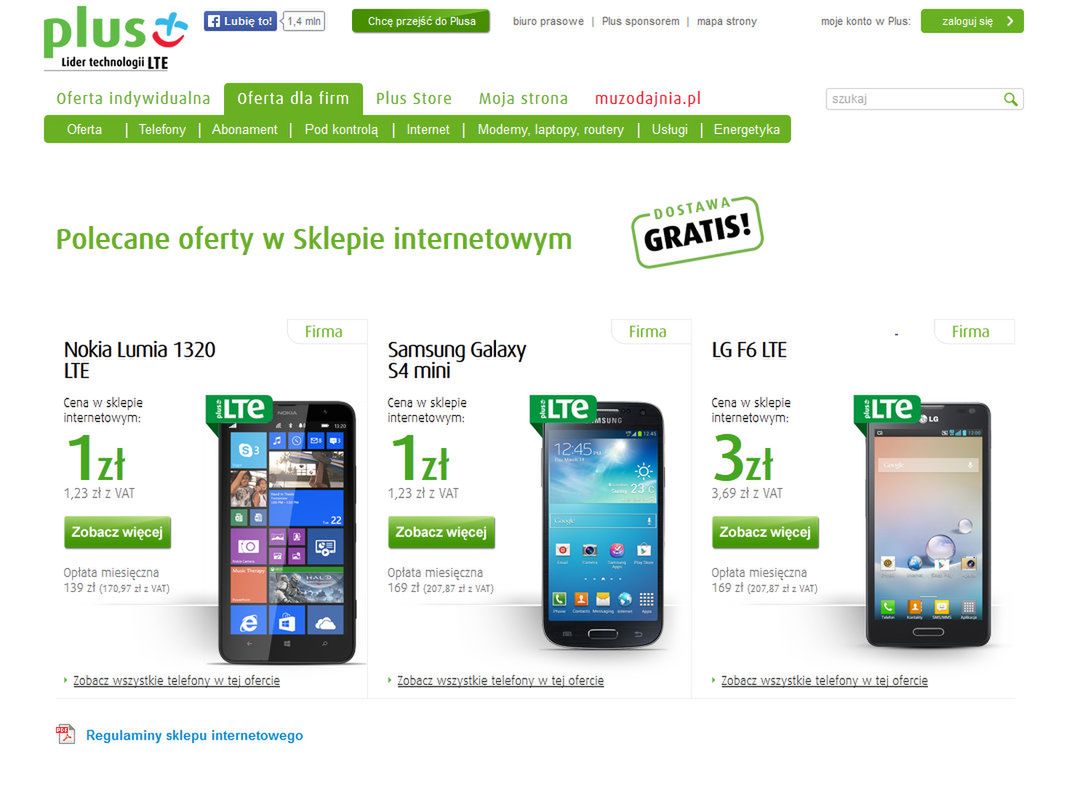Click the search magnifier icon
Image resolution: width=1084 pixels, height=809 pixels.
[x=1010, y=99]
